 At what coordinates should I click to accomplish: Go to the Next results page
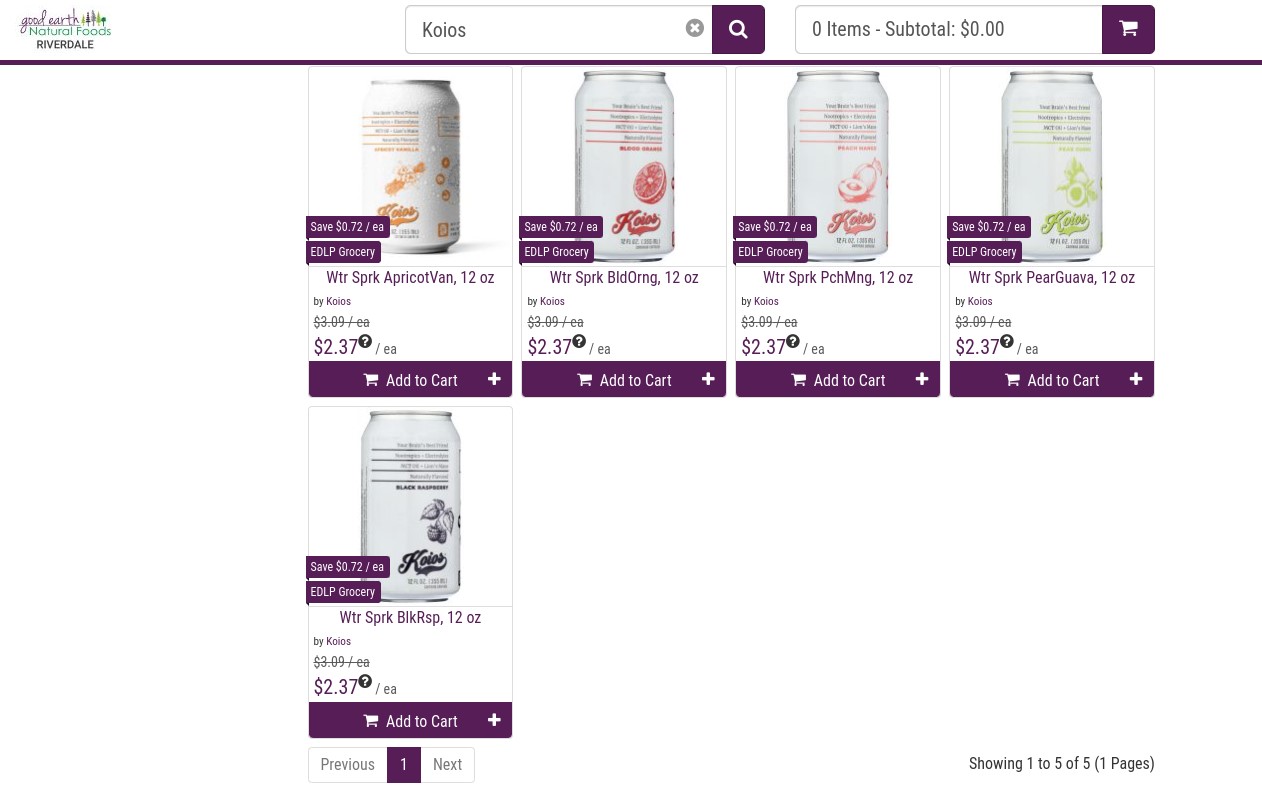coord(447,764)
